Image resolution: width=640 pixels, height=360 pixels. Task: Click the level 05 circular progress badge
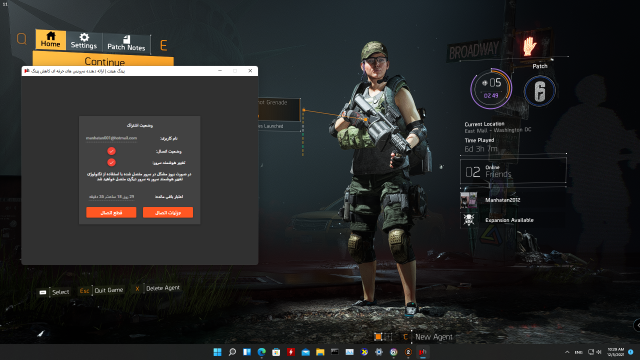tap(491, 89)
